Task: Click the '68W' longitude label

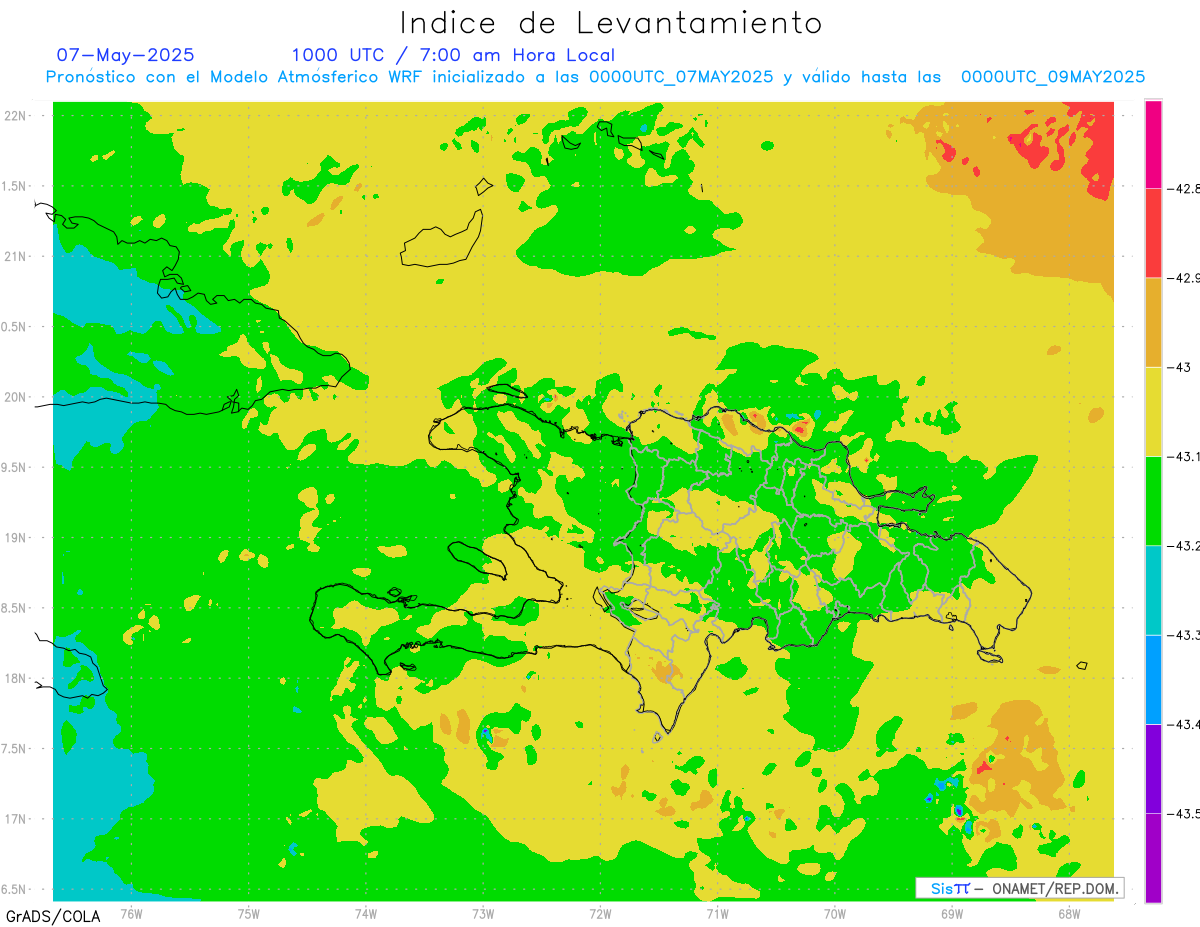Action: (1069, 913)
